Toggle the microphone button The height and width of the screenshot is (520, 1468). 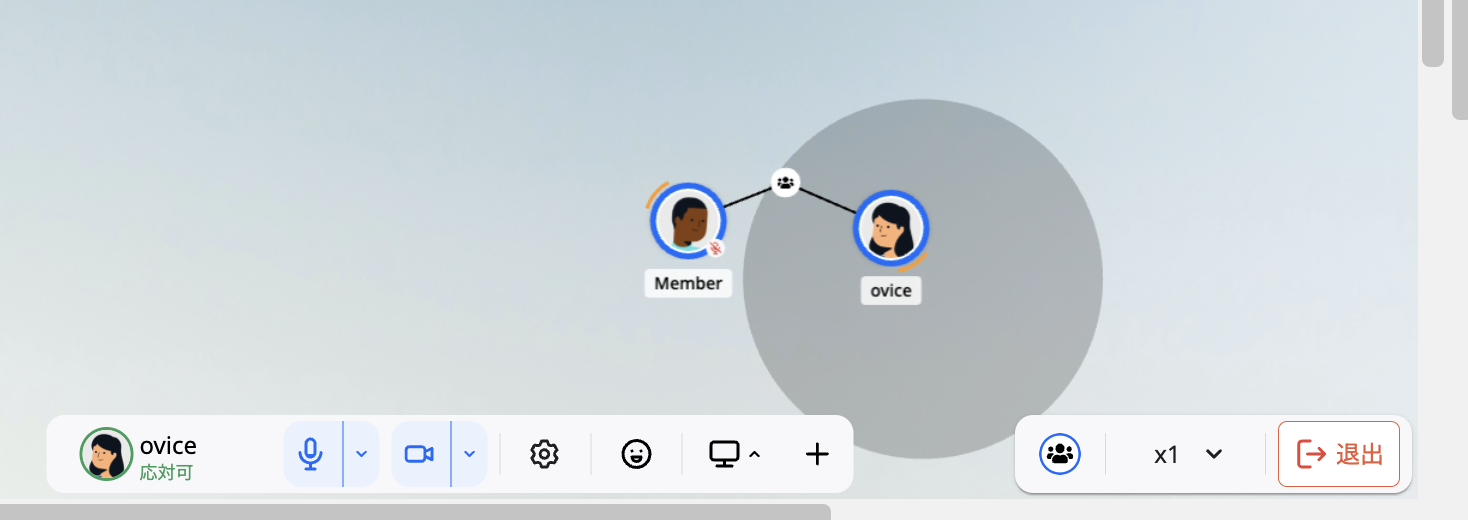312,454
